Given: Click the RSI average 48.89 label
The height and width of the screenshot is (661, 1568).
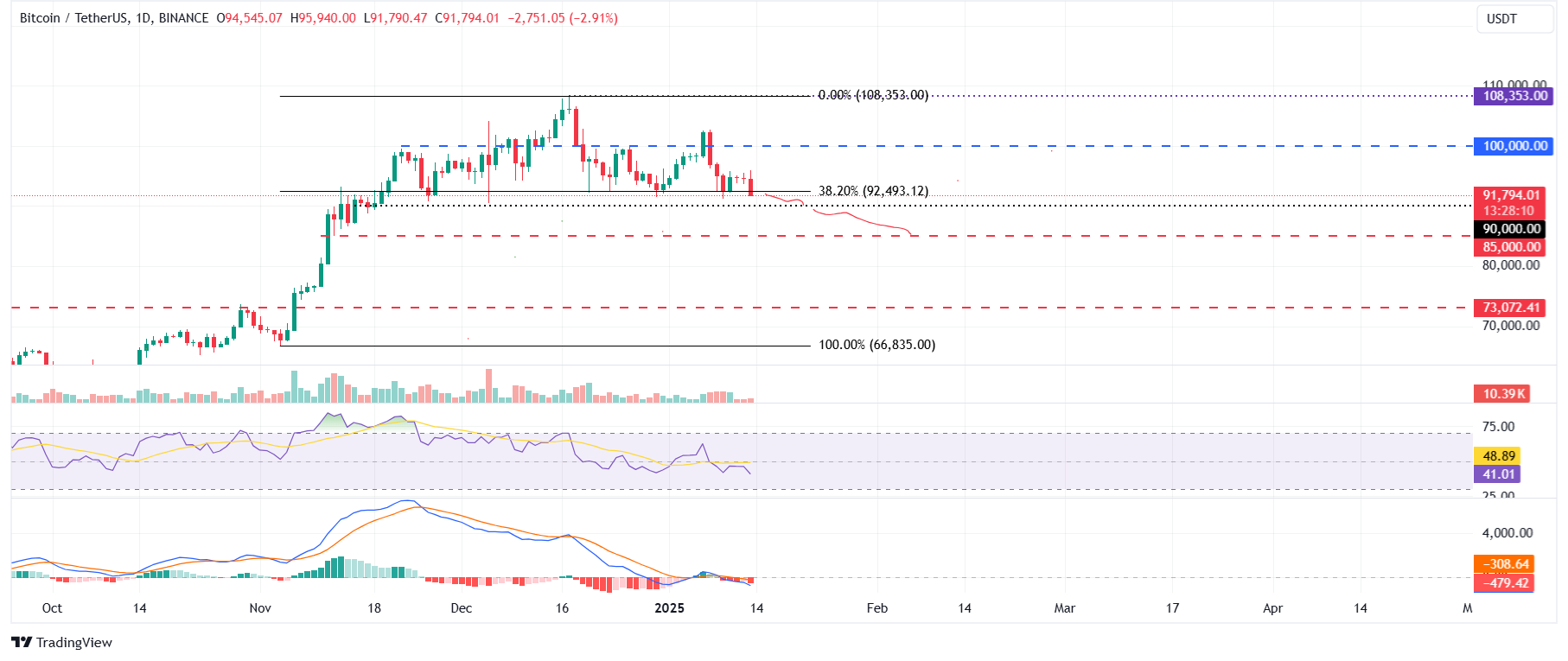Looking at the screenshot, I should coord(1498,456).
